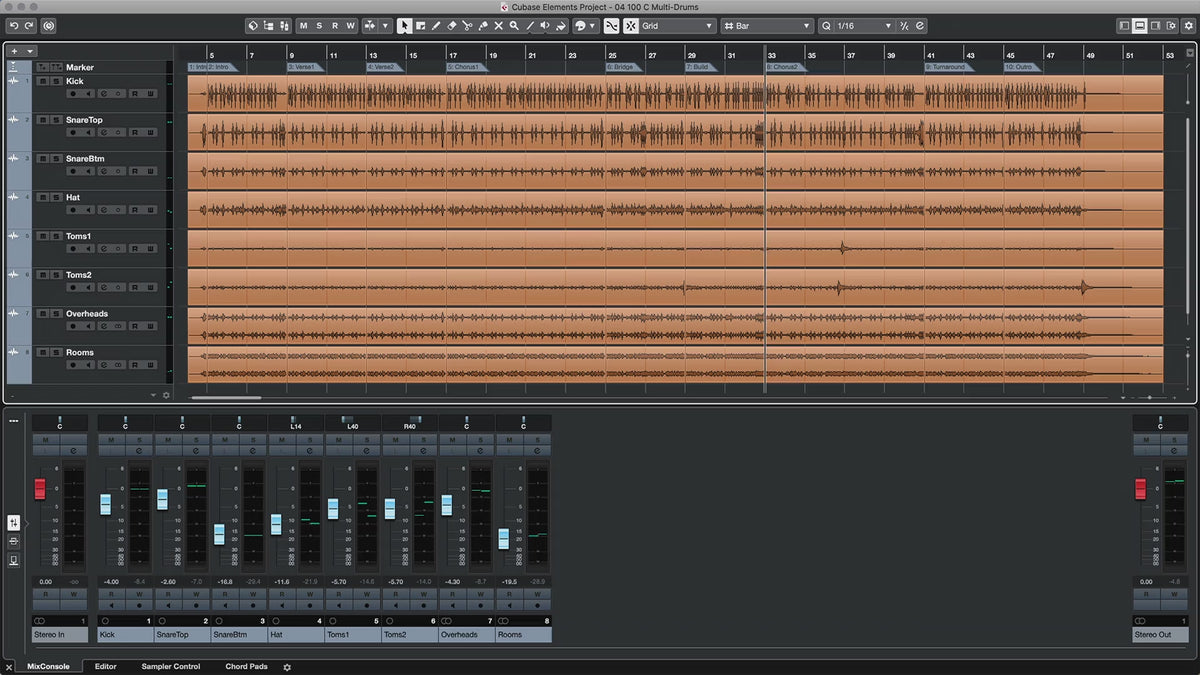
Task: Select the Zoom magnifier tool
Action: click(x=514, y=26)
